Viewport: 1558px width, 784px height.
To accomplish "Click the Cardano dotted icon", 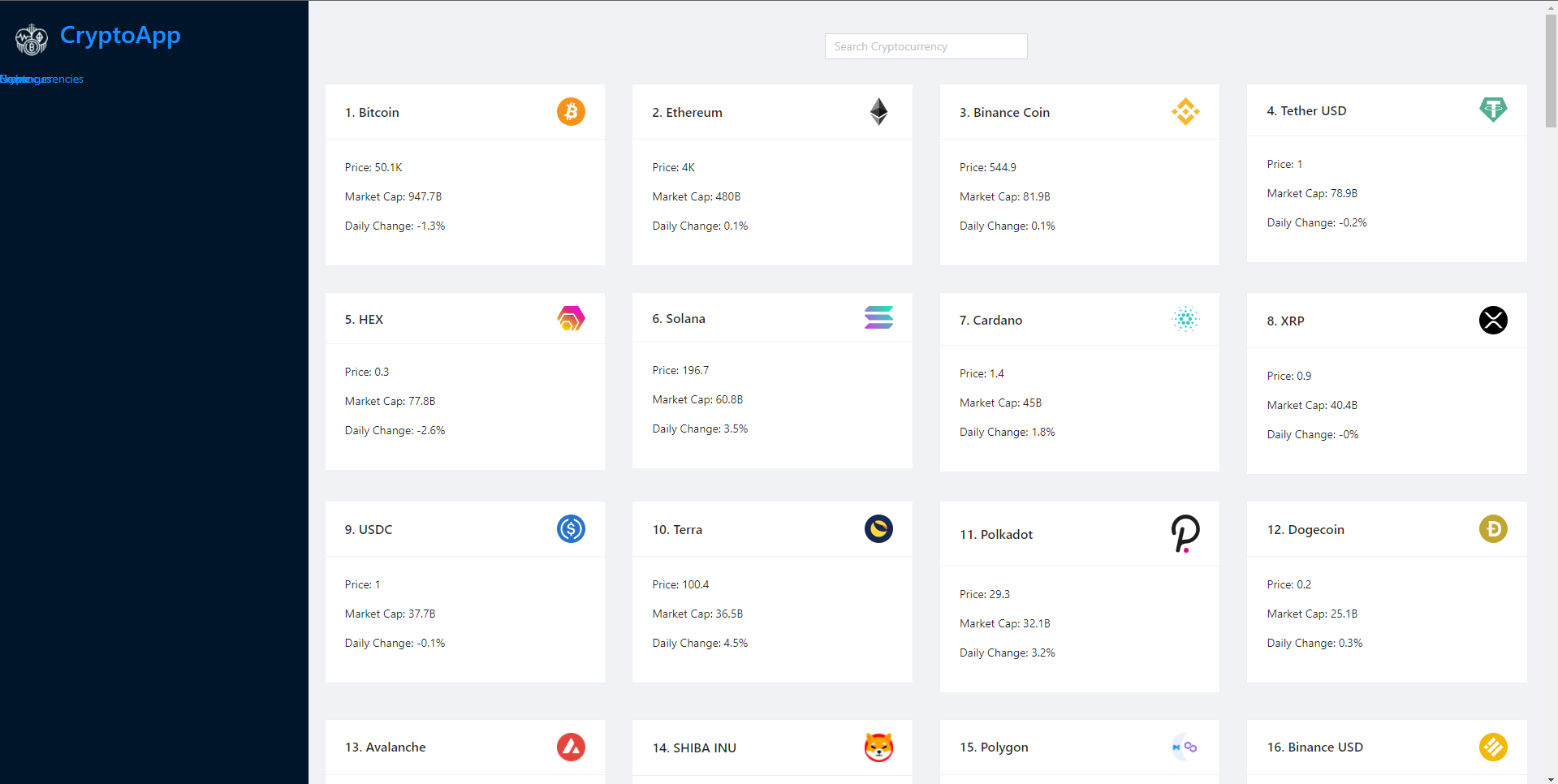I will [x=1185, y=319].
